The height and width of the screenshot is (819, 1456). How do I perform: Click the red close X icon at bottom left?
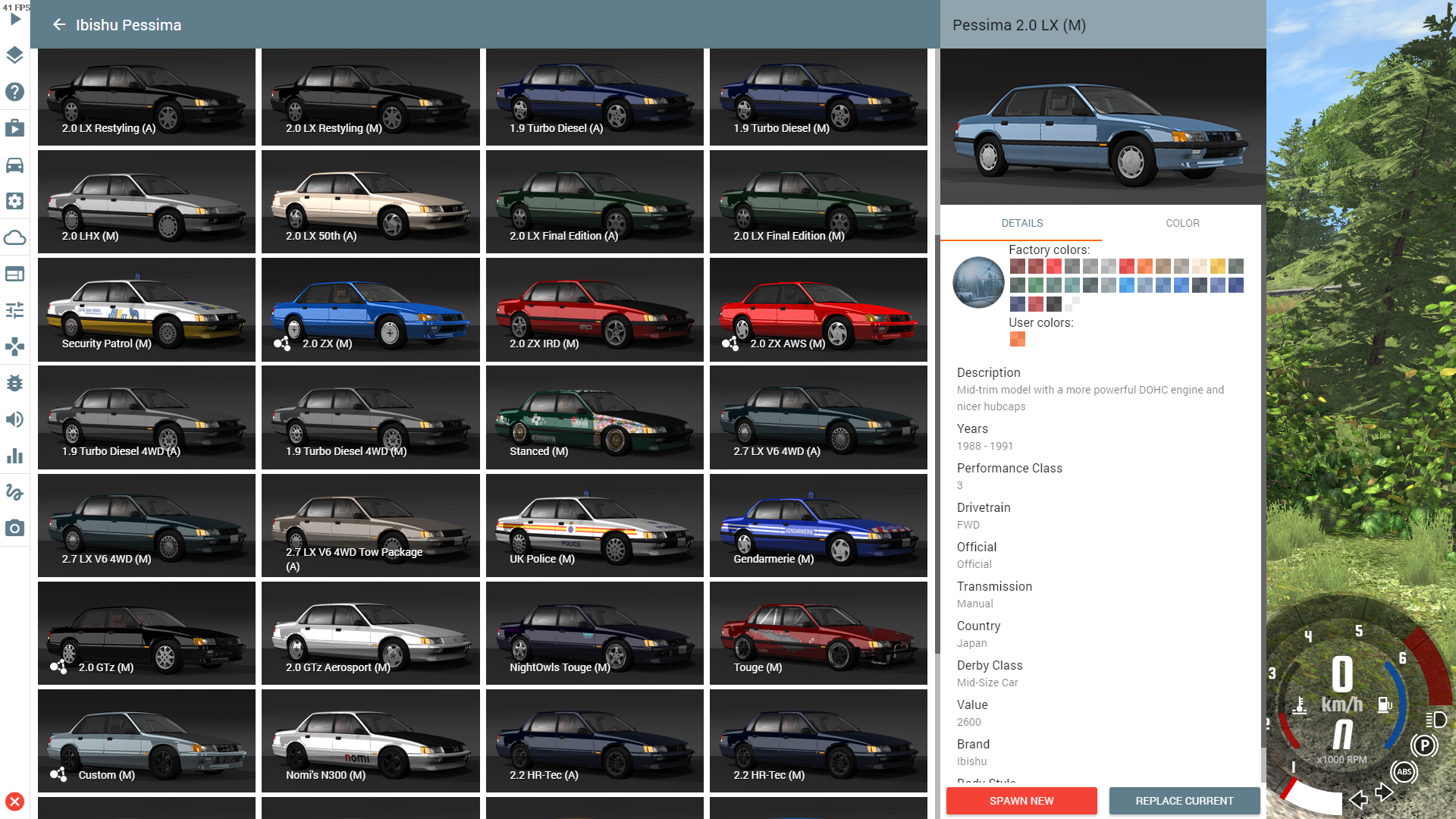tap(14, 802)
